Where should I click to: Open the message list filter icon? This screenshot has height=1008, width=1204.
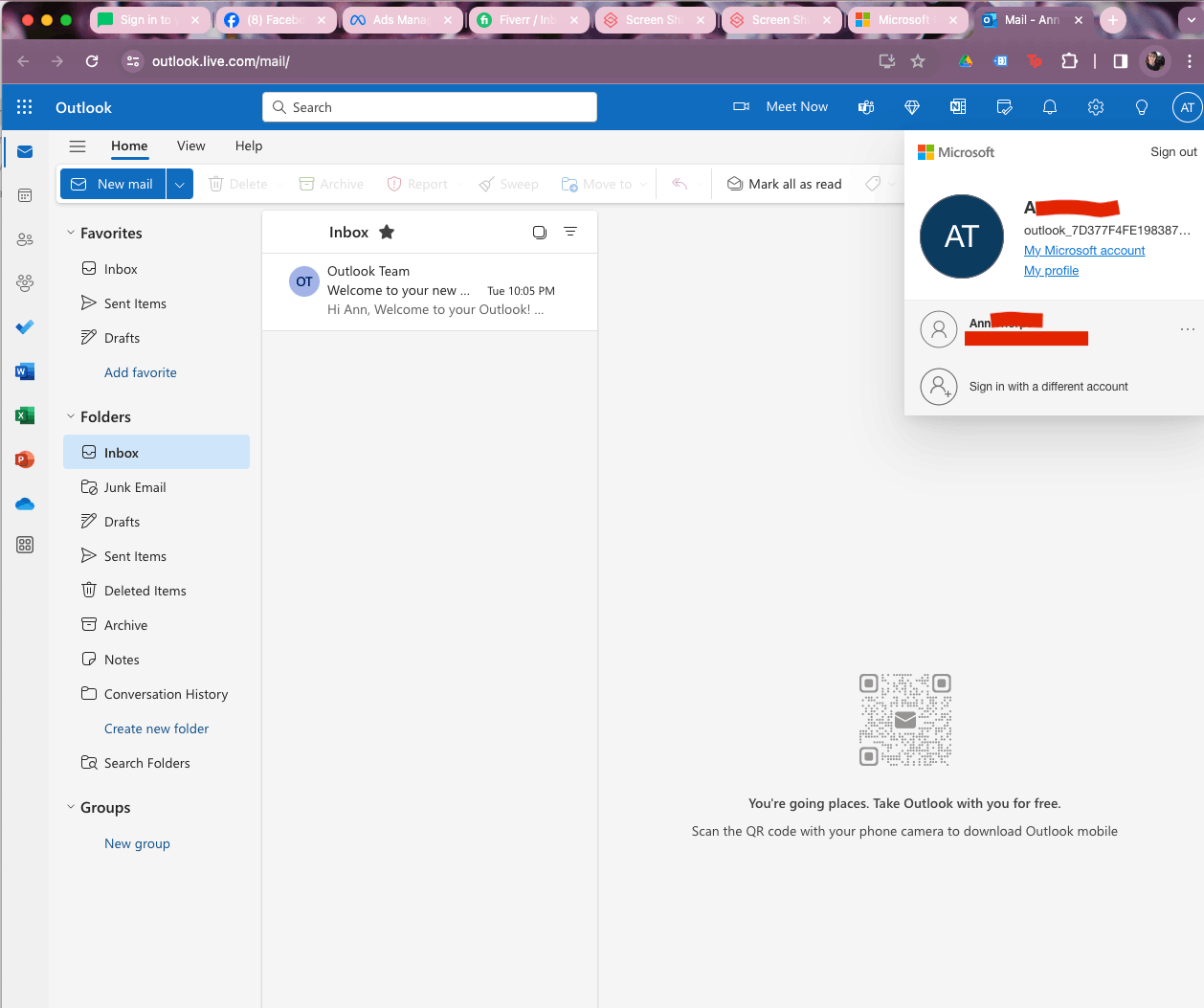coord(570,232)
